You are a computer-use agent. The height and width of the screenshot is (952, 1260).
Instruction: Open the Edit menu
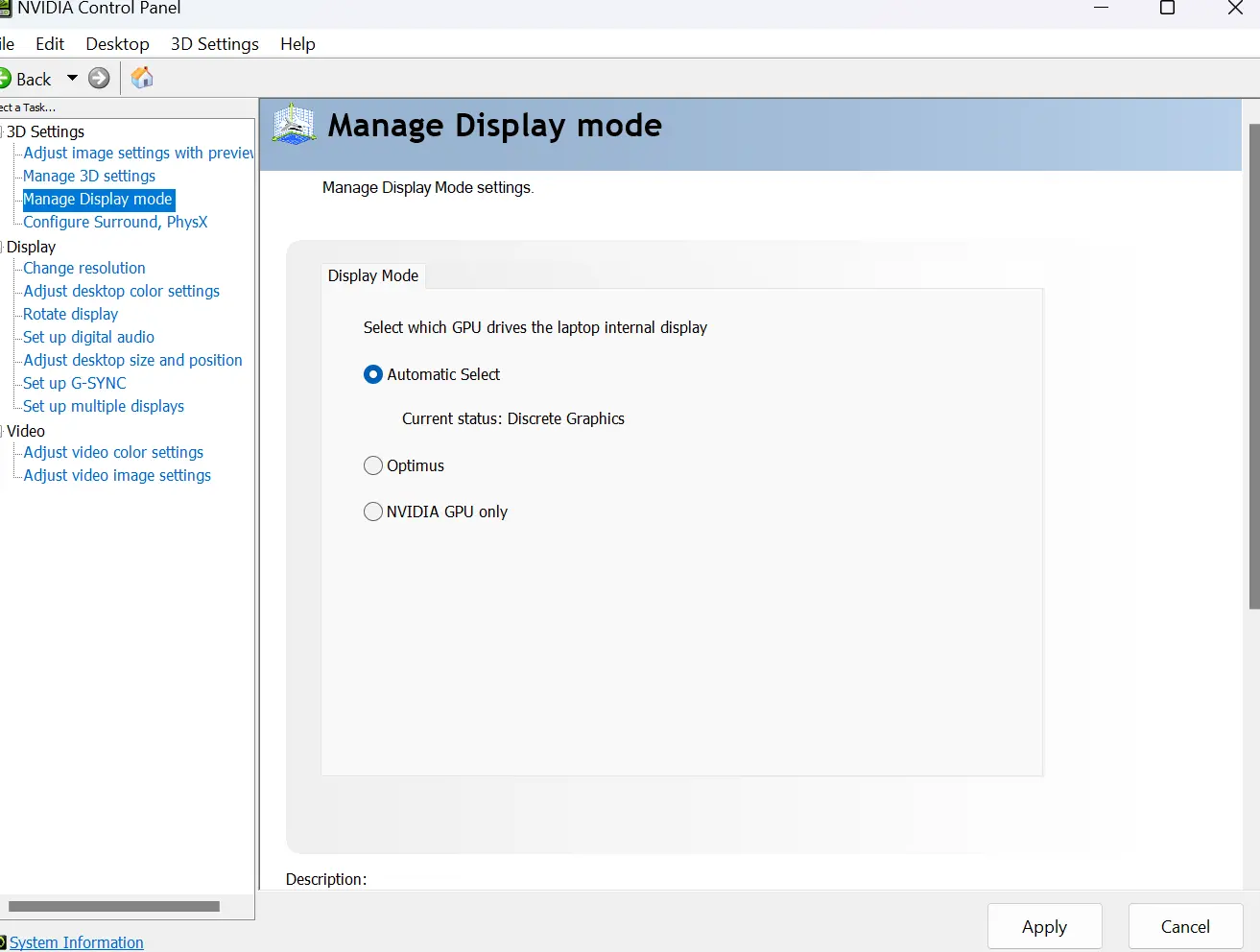tap(50, 44)
